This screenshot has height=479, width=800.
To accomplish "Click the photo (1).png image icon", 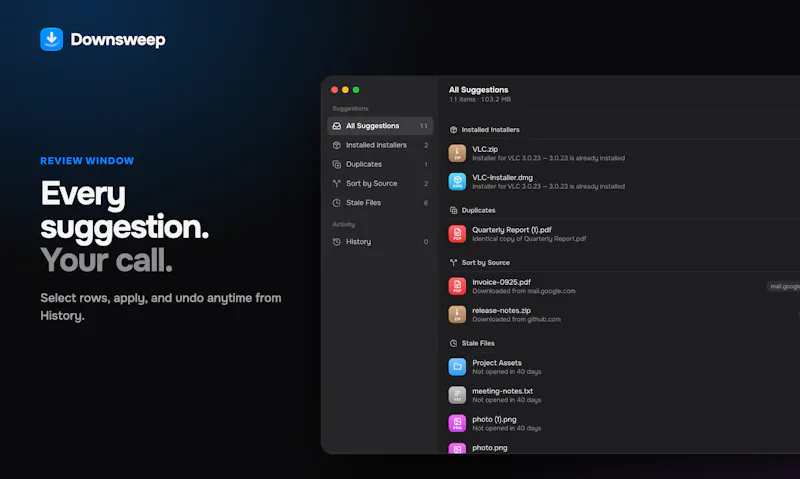I will tap(457, 423).
